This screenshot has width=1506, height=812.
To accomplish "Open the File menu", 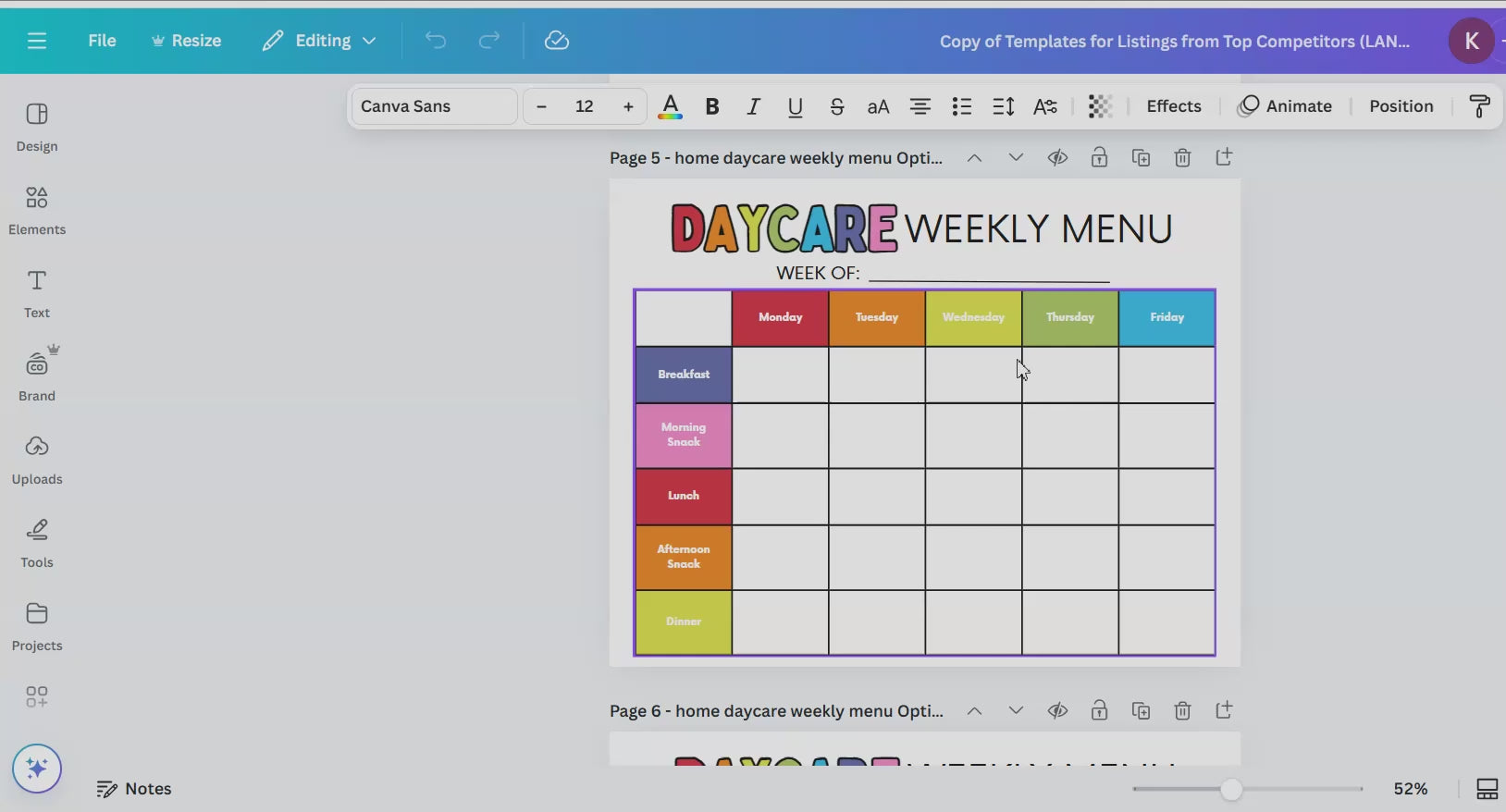I will [102, 41].
